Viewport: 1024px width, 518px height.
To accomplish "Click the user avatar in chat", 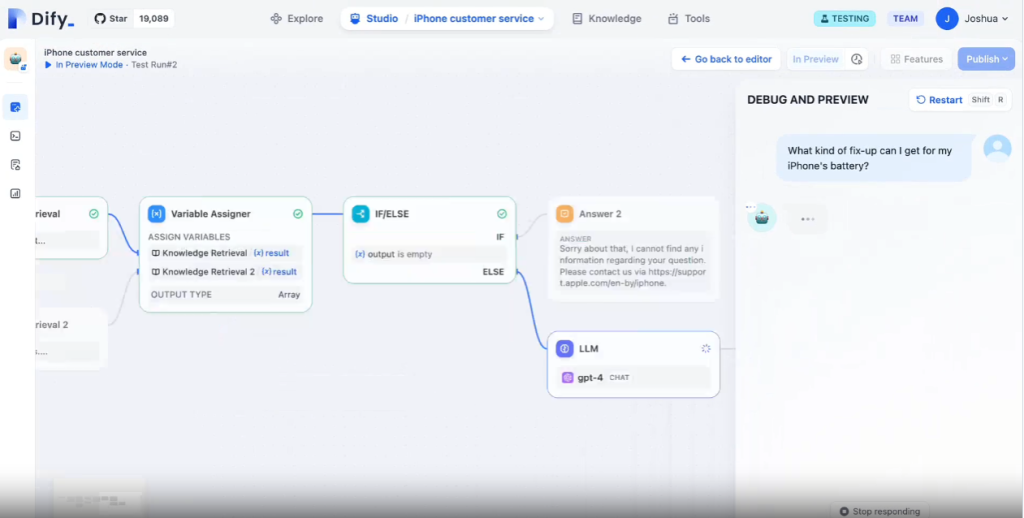I will tap(997, 149).
